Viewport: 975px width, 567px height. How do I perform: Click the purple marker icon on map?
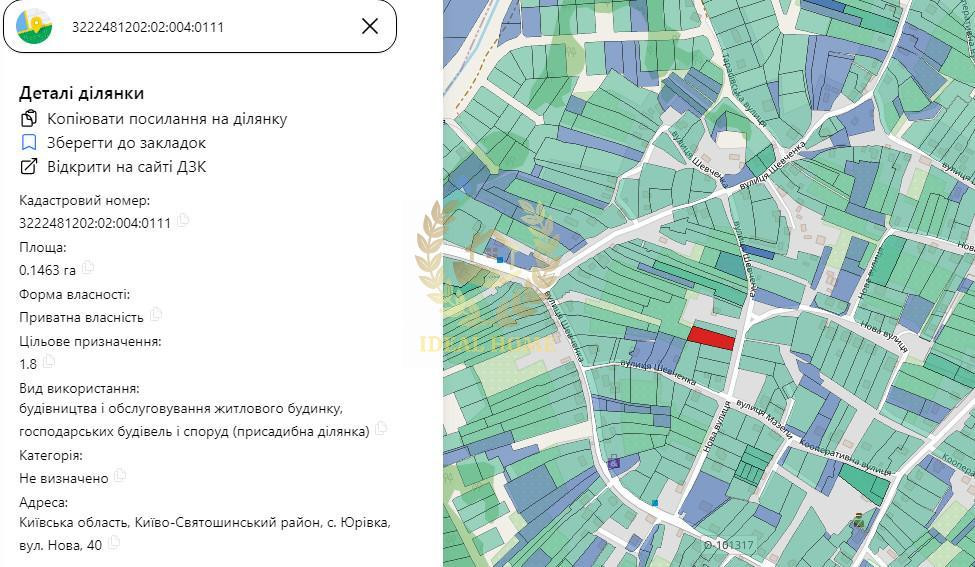(614, 462)
